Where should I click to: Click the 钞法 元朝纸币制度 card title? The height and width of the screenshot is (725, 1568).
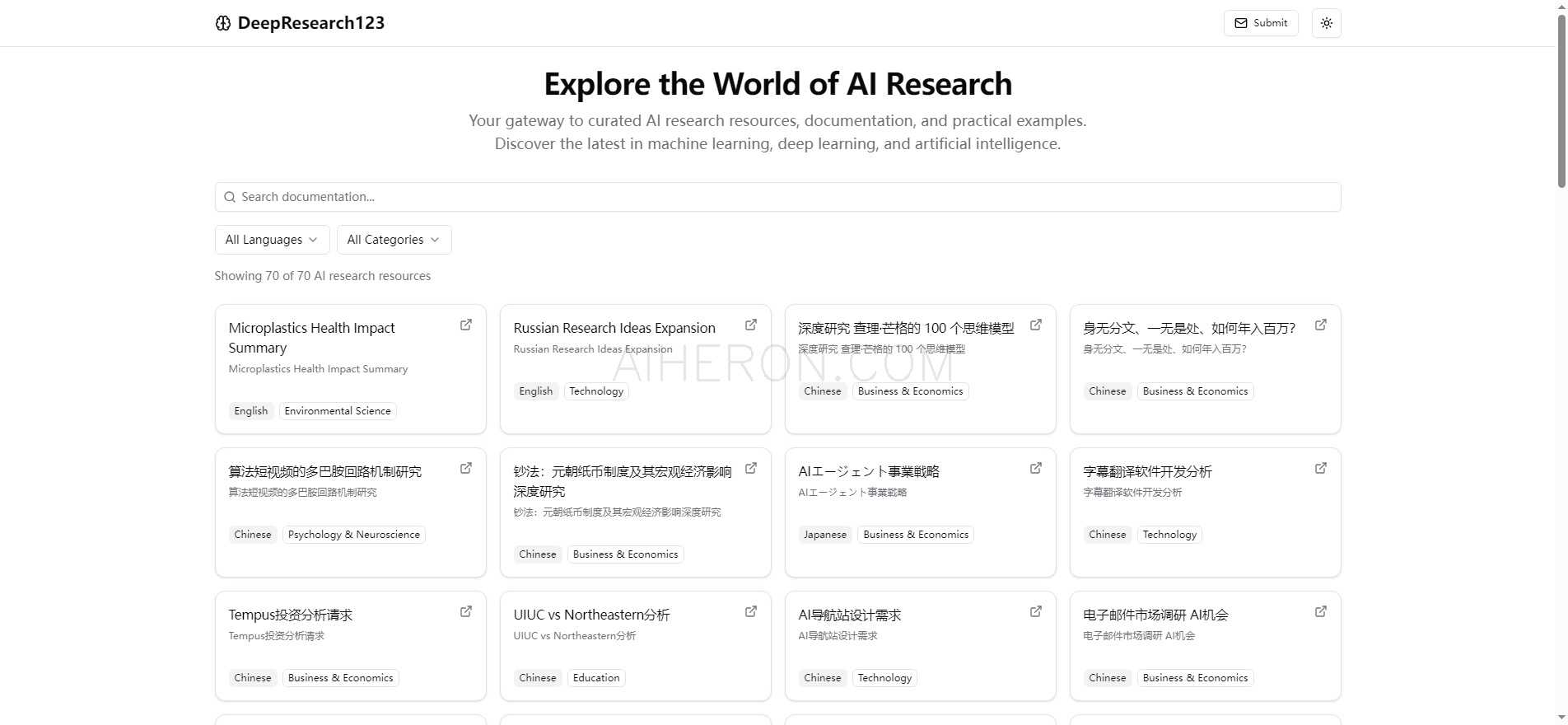coord(623,481)
